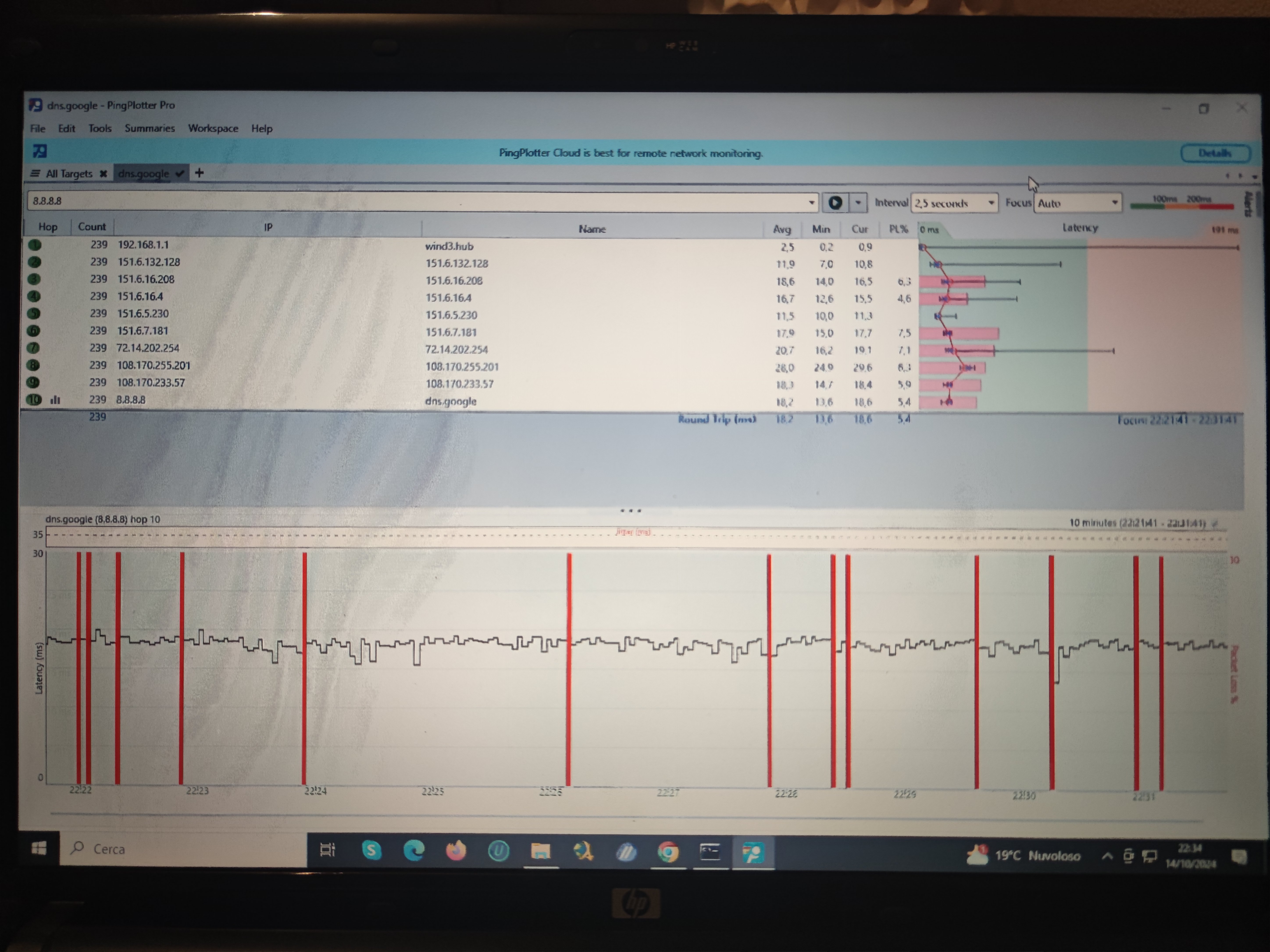Open Firefox from the taskbar

tap(456, 851)
